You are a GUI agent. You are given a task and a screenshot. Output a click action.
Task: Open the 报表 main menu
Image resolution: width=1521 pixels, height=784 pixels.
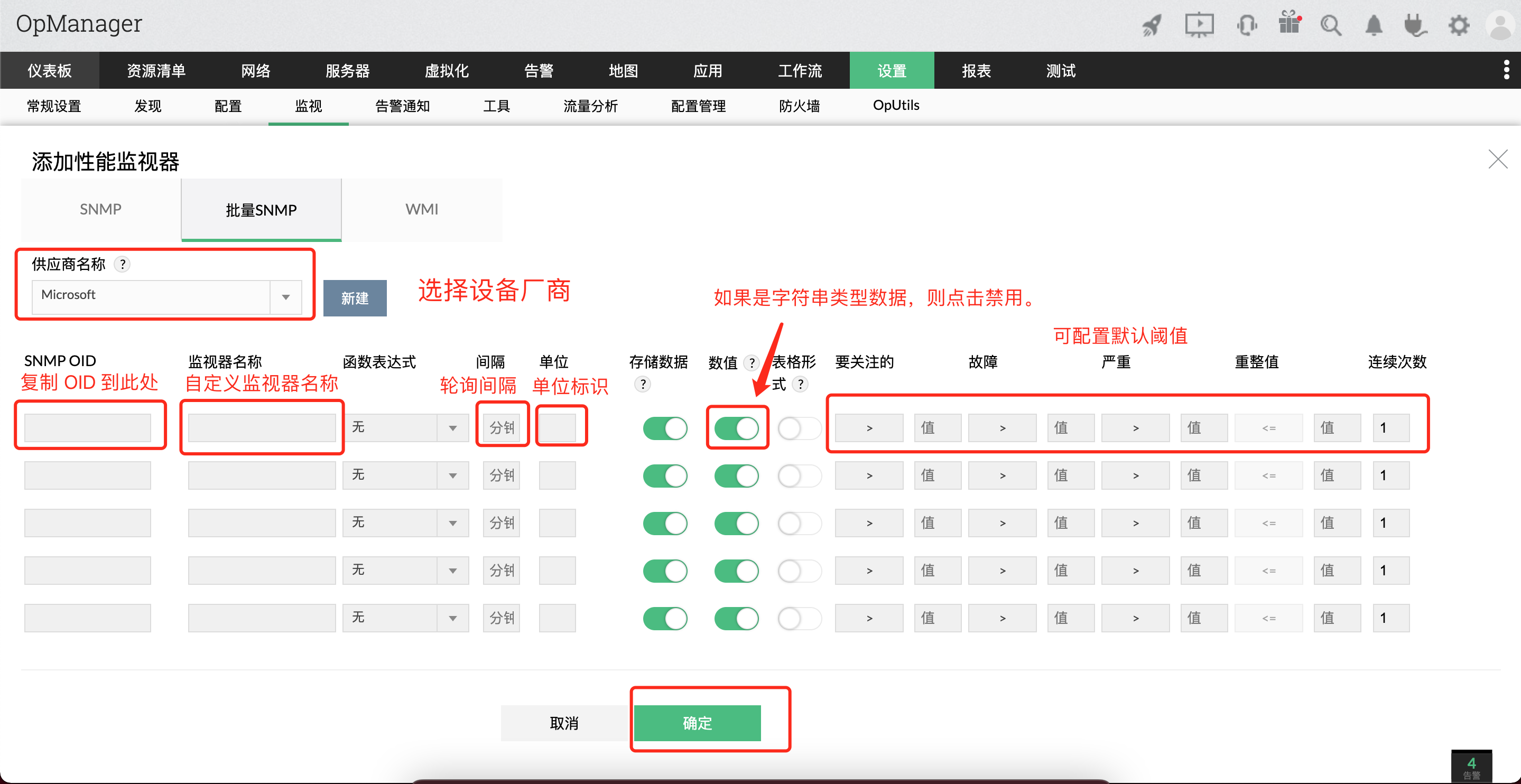tap(976, 70)
